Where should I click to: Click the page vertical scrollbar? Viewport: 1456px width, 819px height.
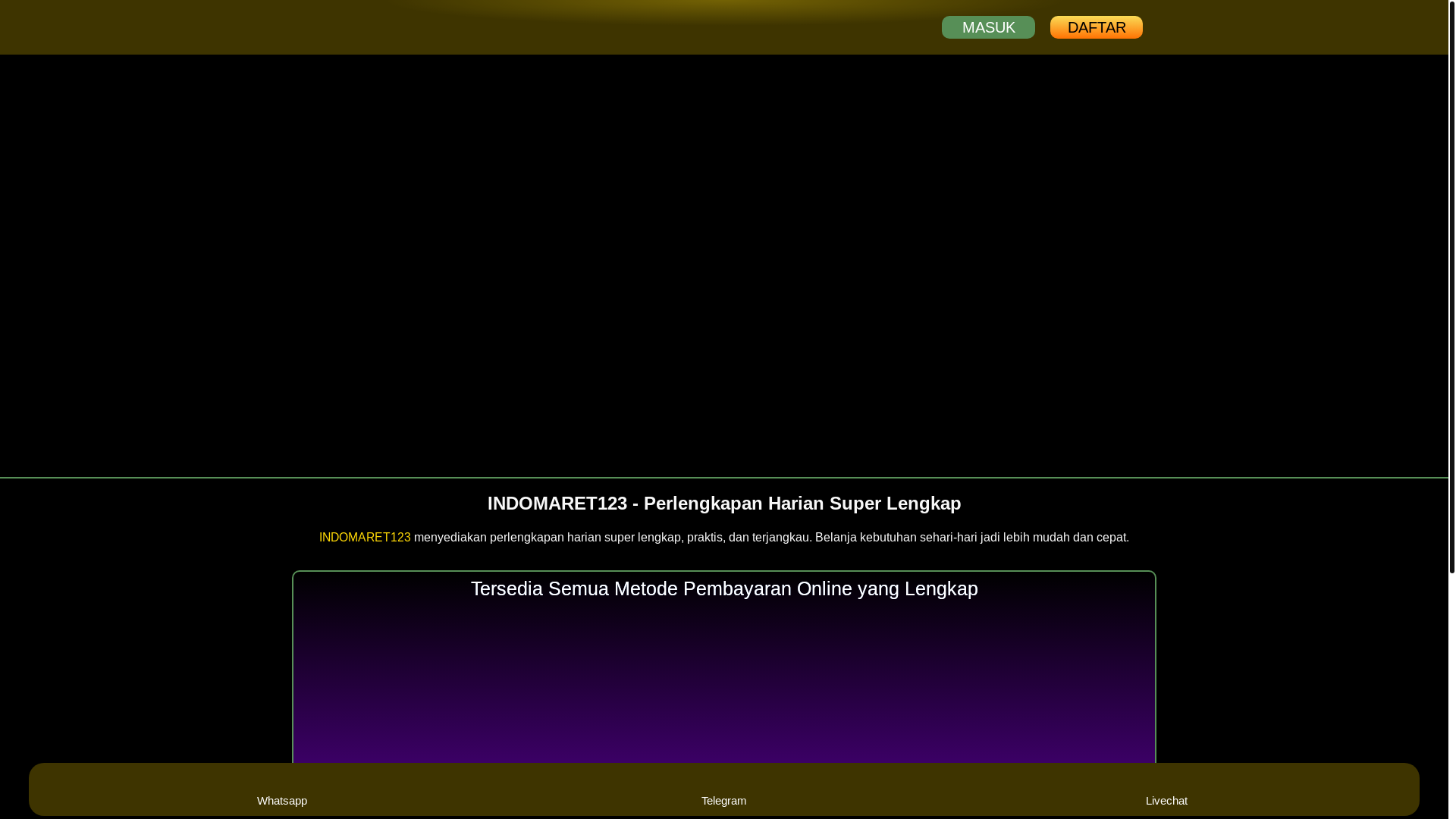[x=1452, y=287]
